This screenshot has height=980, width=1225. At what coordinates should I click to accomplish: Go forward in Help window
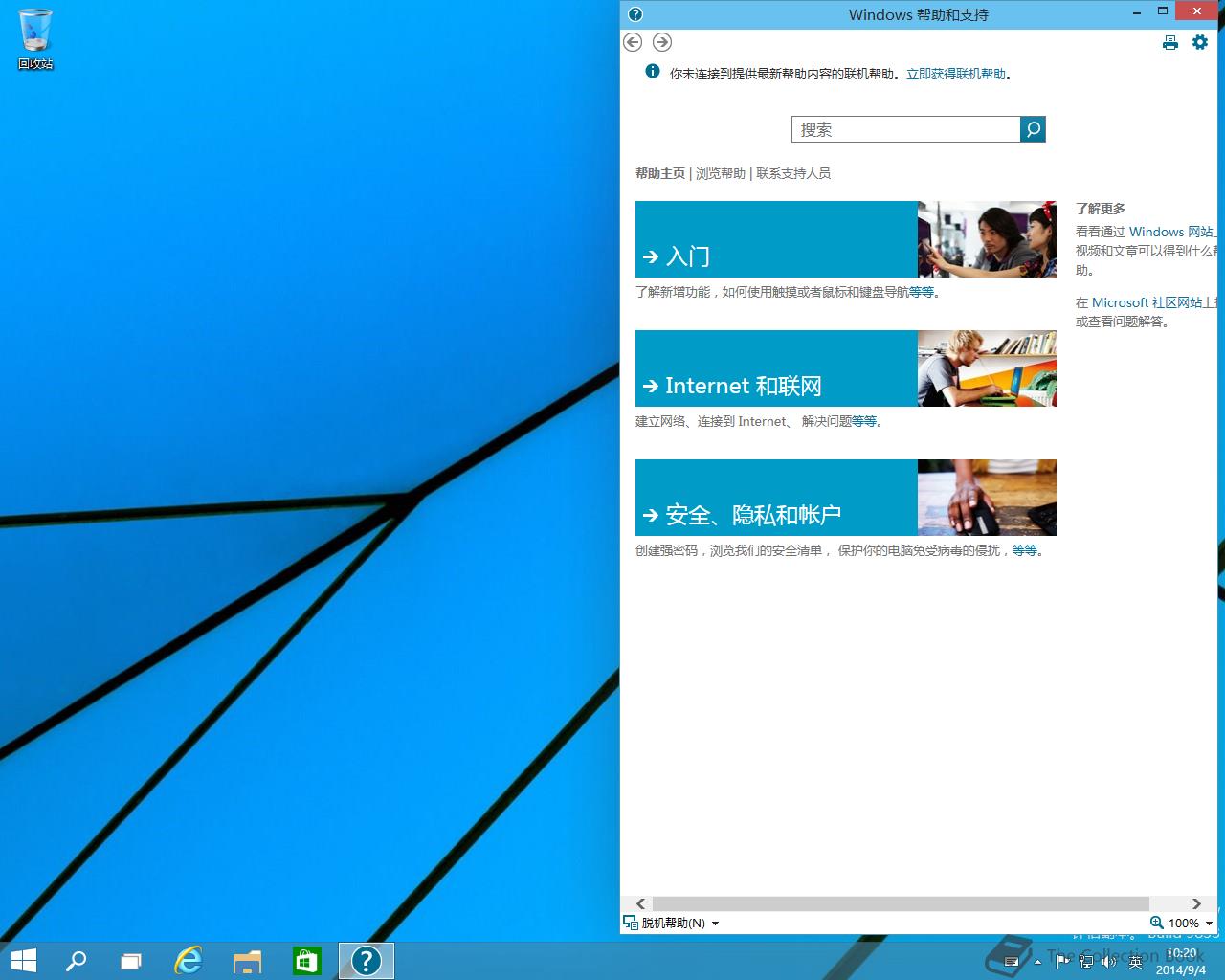(x=662, y=42)
